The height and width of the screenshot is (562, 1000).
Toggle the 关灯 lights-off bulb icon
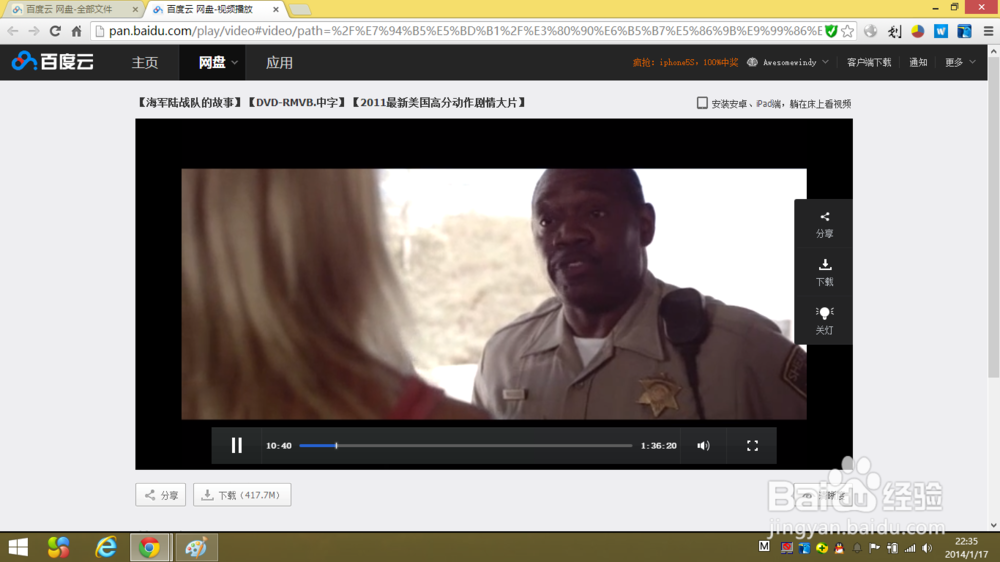824,320
